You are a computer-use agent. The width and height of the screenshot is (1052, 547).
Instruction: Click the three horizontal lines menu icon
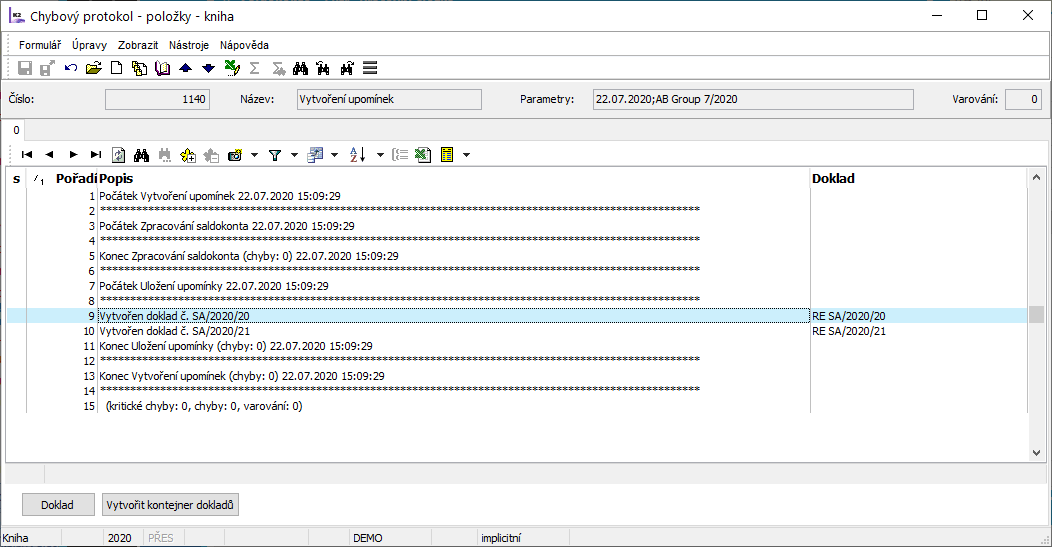click(370, 68)
